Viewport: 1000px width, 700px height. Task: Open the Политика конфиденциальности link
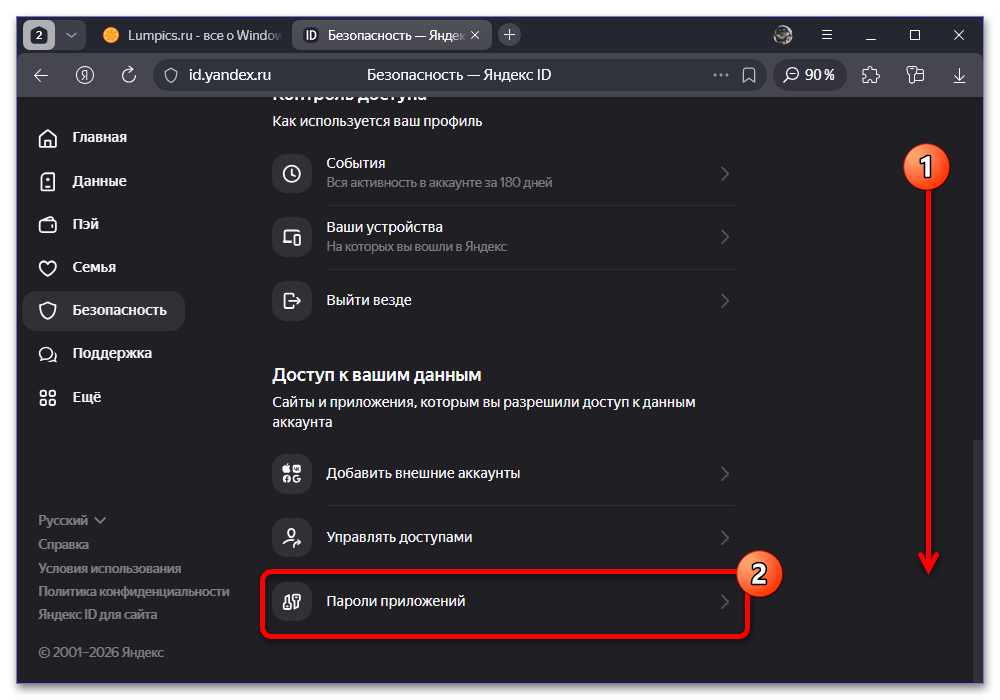134,591
